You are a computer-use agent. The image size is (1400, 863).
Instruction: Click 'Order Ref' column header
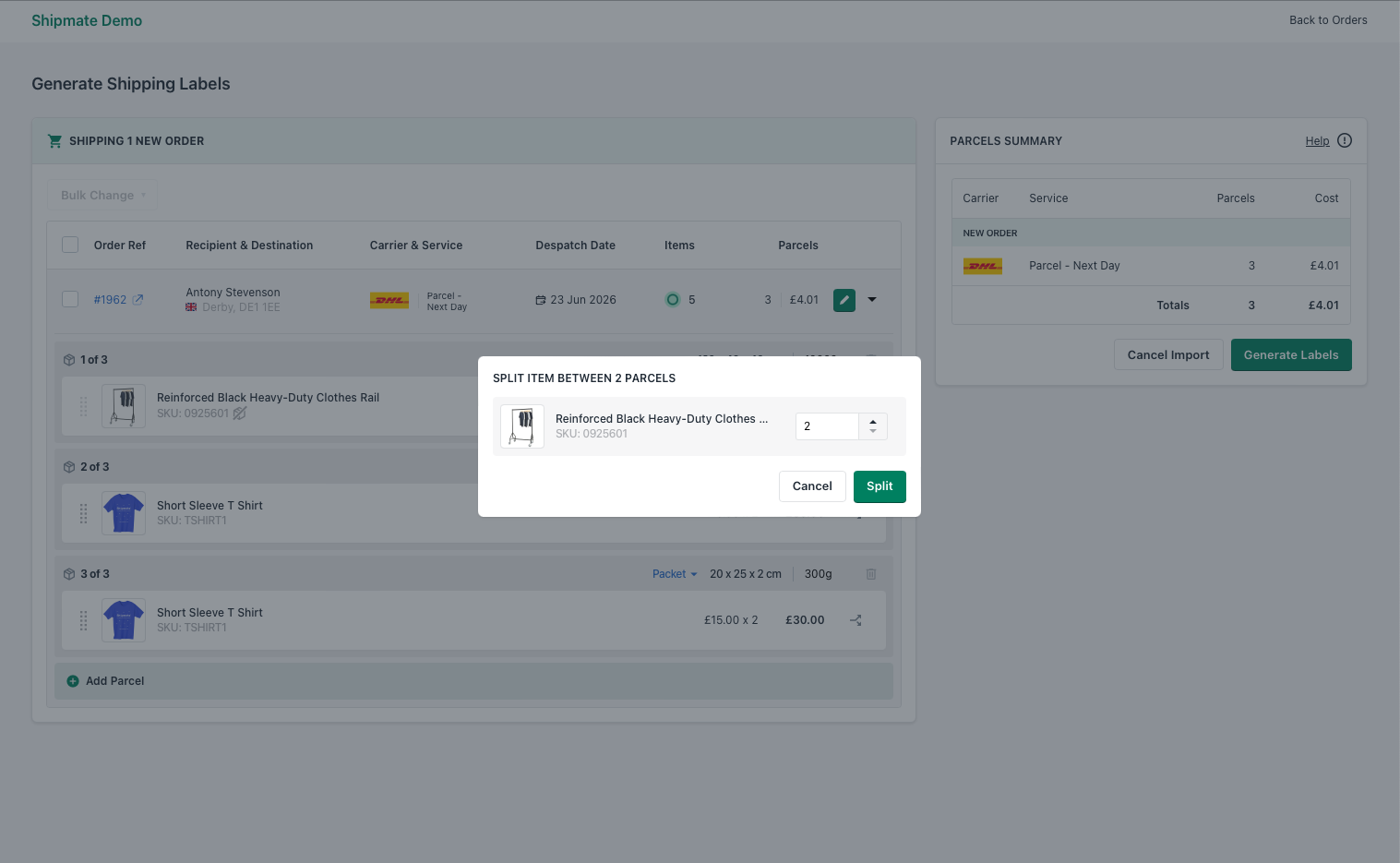[x=120, y=246]
